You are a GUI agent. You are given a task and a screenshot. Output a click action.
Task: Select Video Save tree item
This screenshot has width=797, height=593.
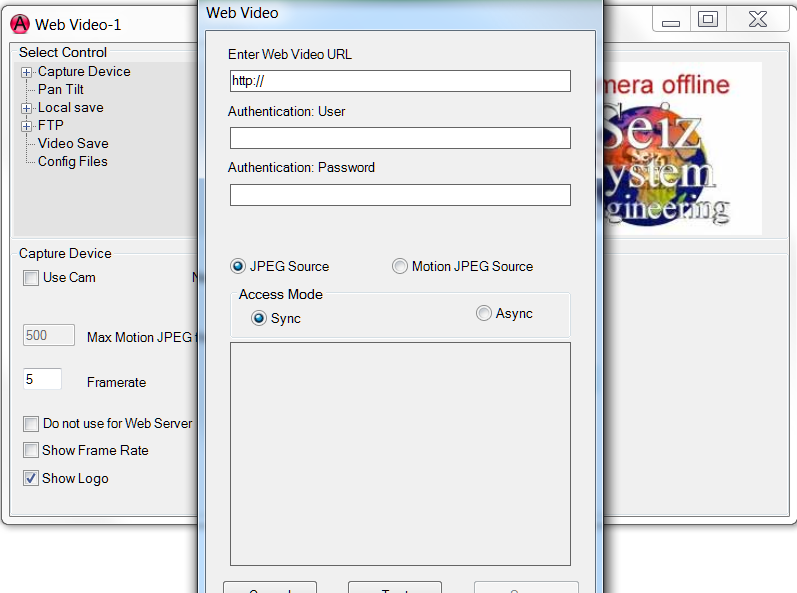pos(73,143)
